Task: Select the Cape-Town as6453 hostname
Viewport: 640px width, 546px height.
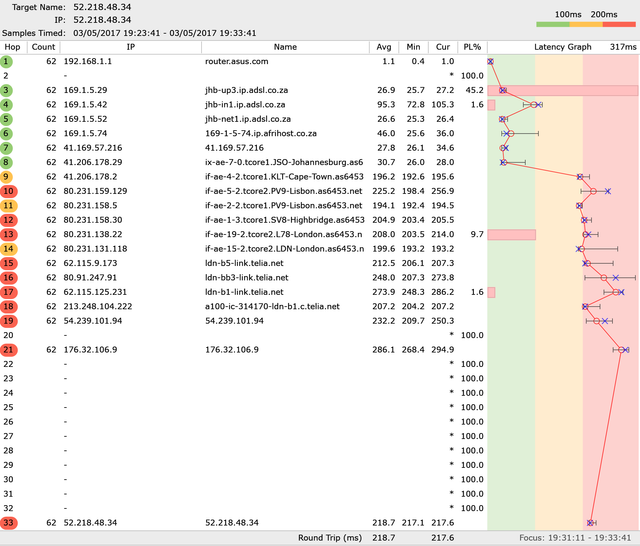Action: 284,177
